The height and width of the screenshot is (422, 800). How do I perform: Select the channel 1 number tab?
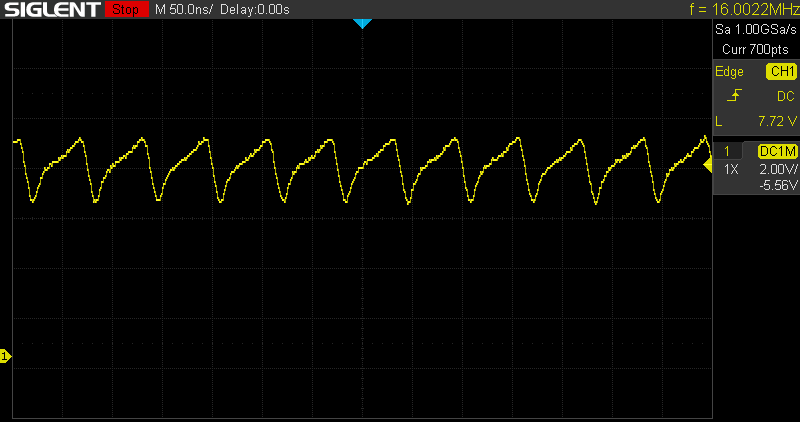727,151
